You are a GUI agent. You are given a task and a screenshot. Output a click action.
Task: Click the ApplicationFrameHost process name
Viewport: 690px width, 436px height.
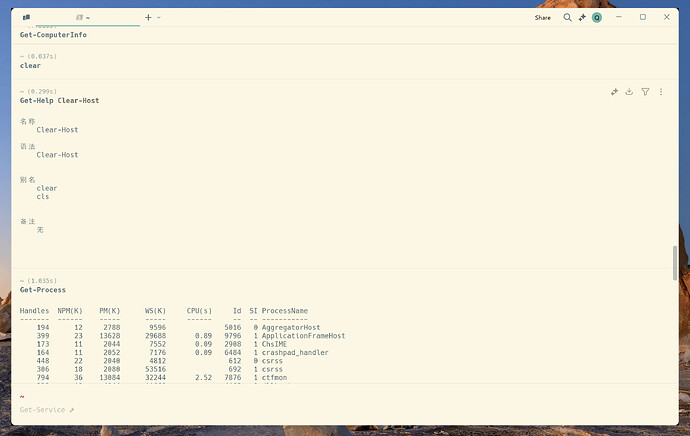[x=303, y=336]
